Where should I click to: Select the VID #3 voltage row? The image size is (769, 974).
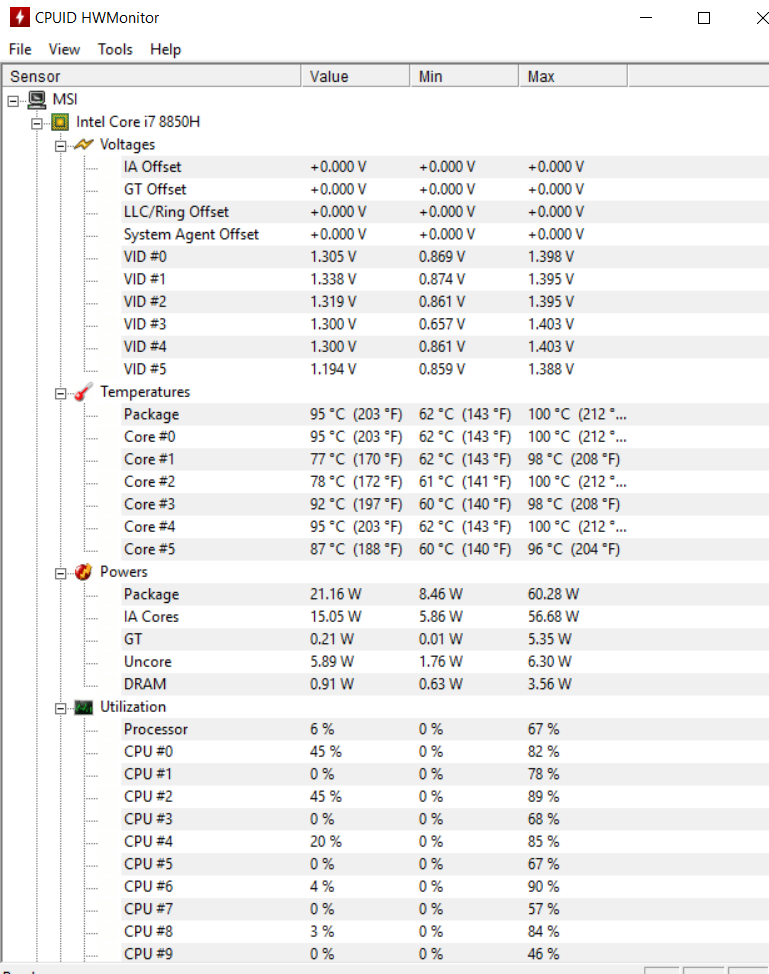point(445,324)
